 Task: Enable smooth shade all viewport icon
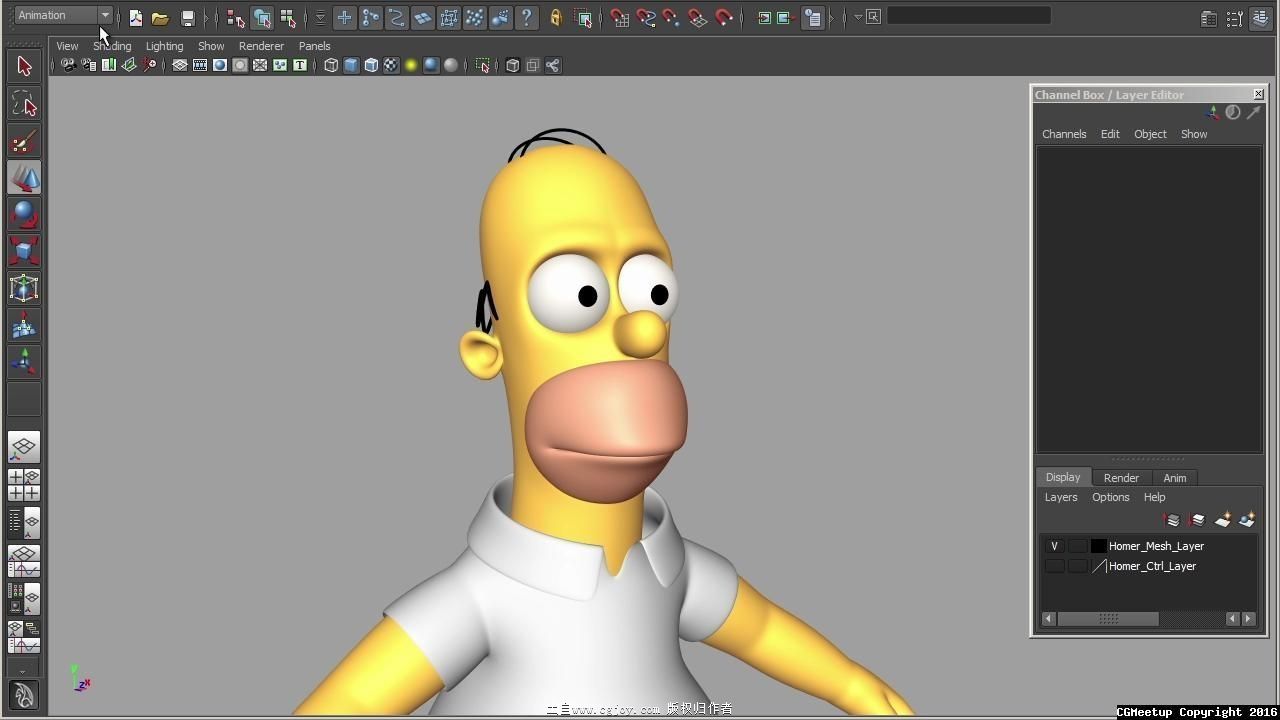(351, 65)
